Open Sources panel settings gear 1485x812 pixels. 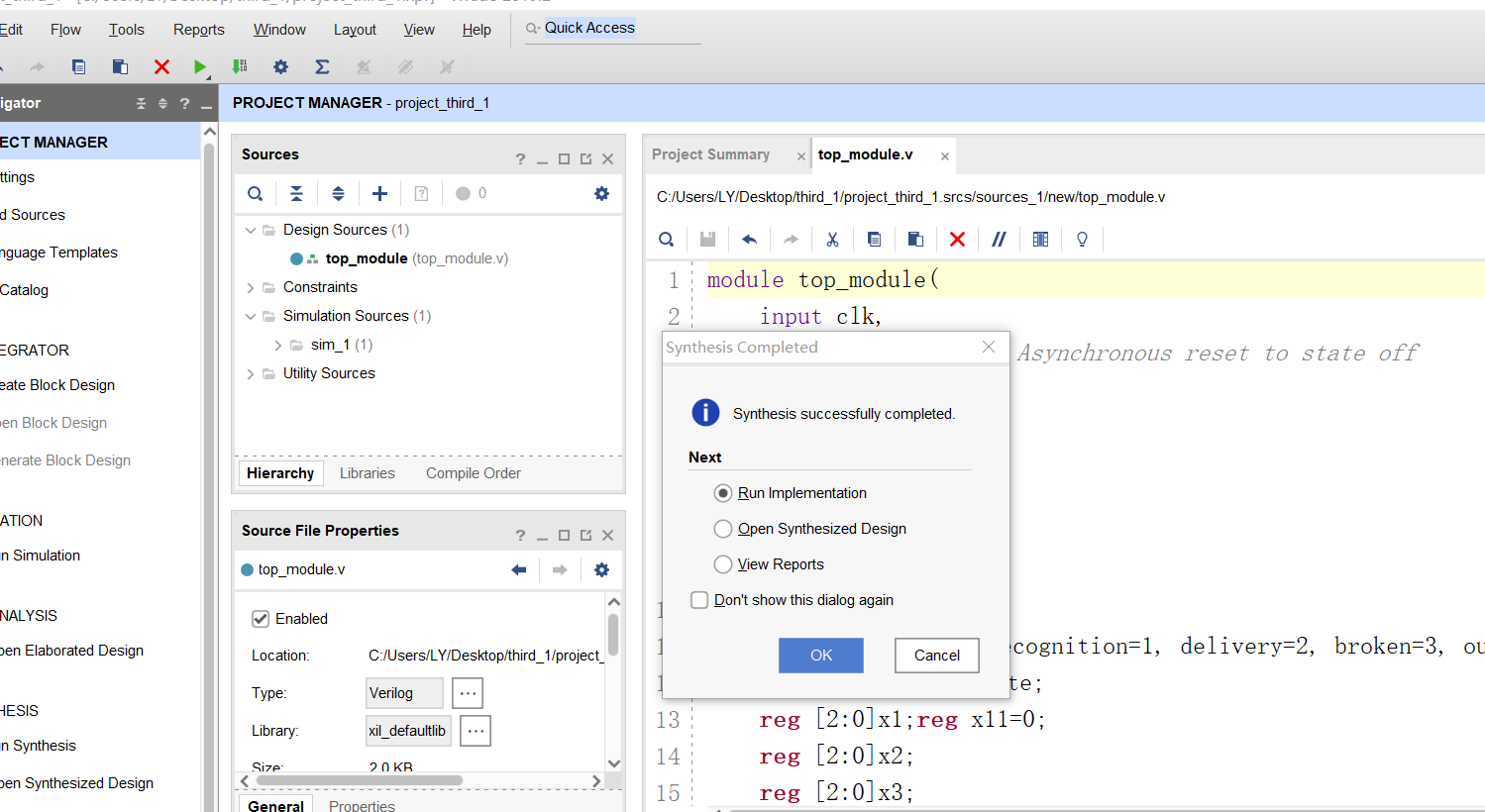tap(601, 194)
